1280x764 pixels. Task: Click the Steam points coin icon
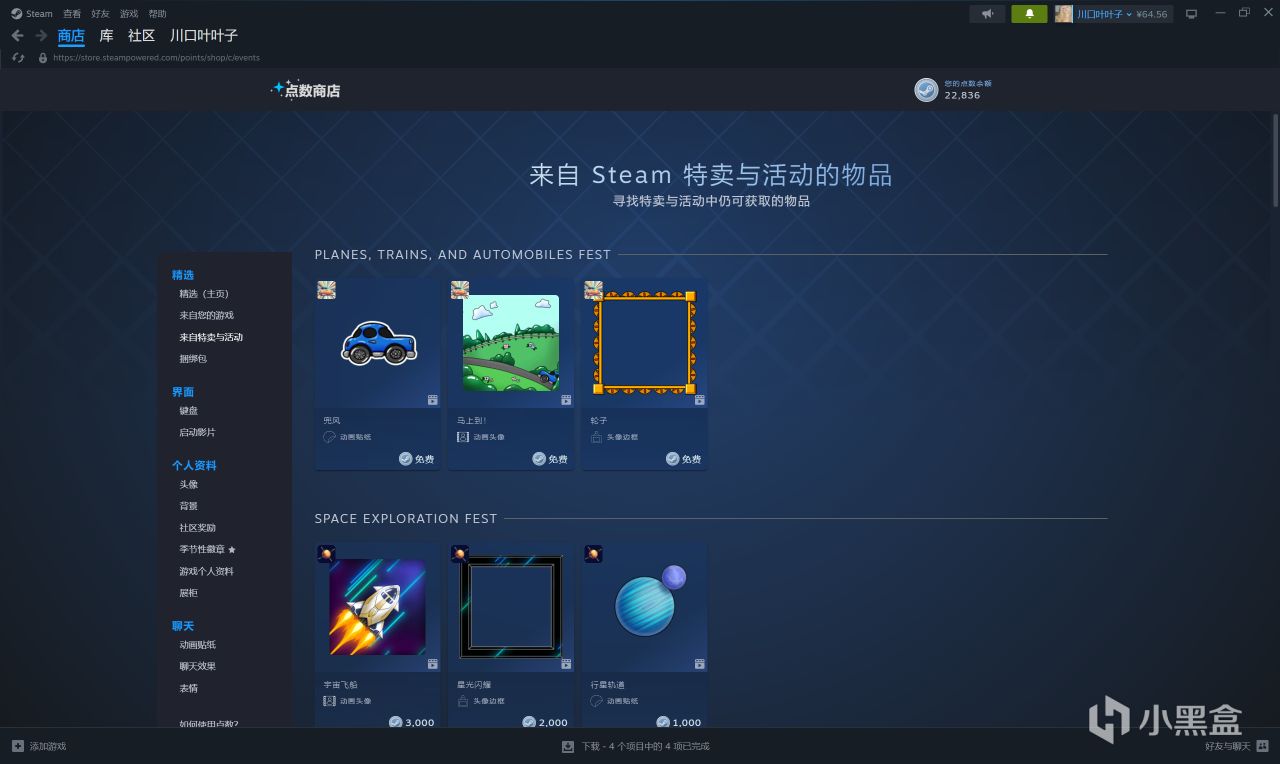click(926, 90)
